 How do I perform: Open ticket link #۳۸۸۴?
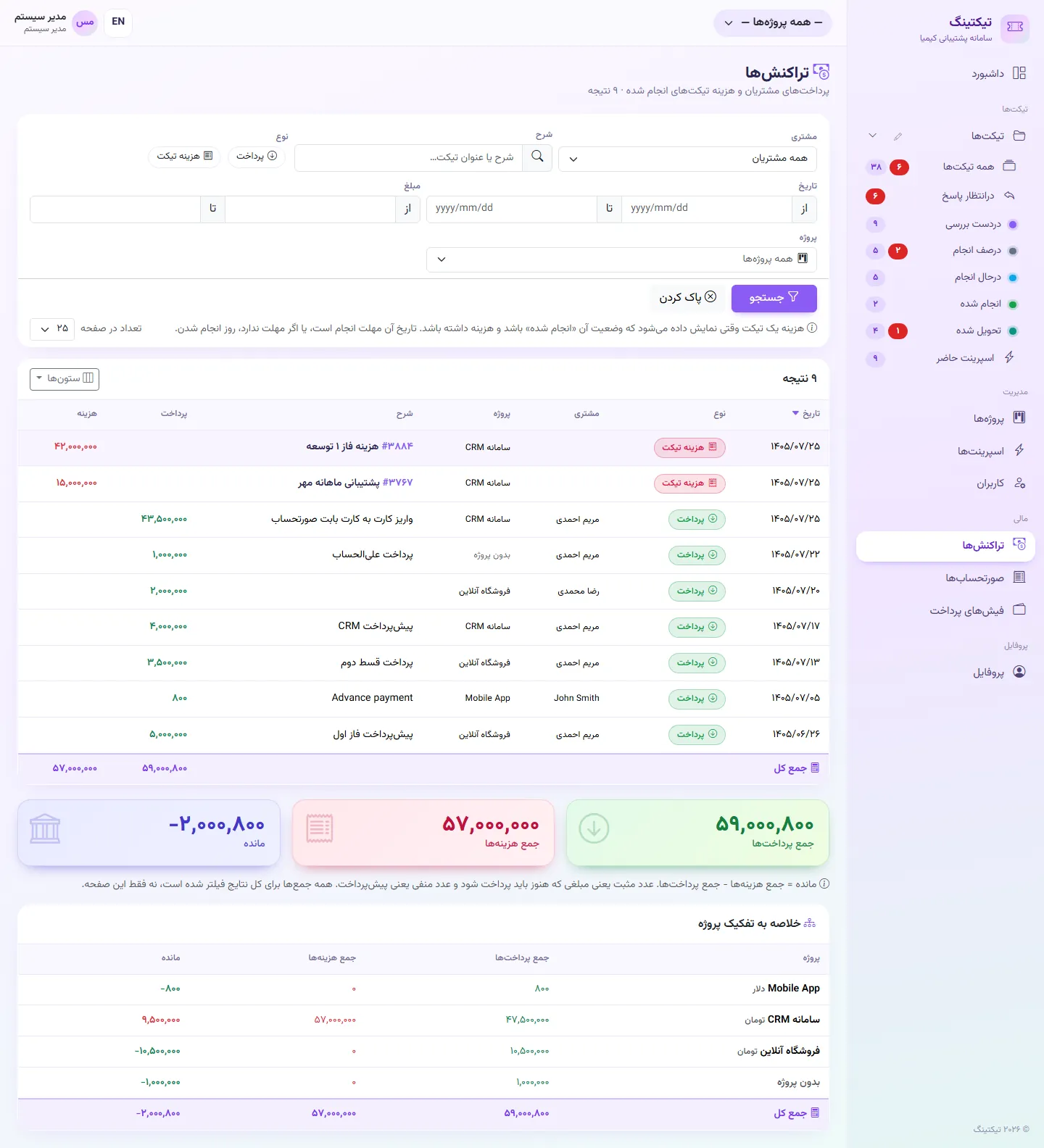click(397, 446)
